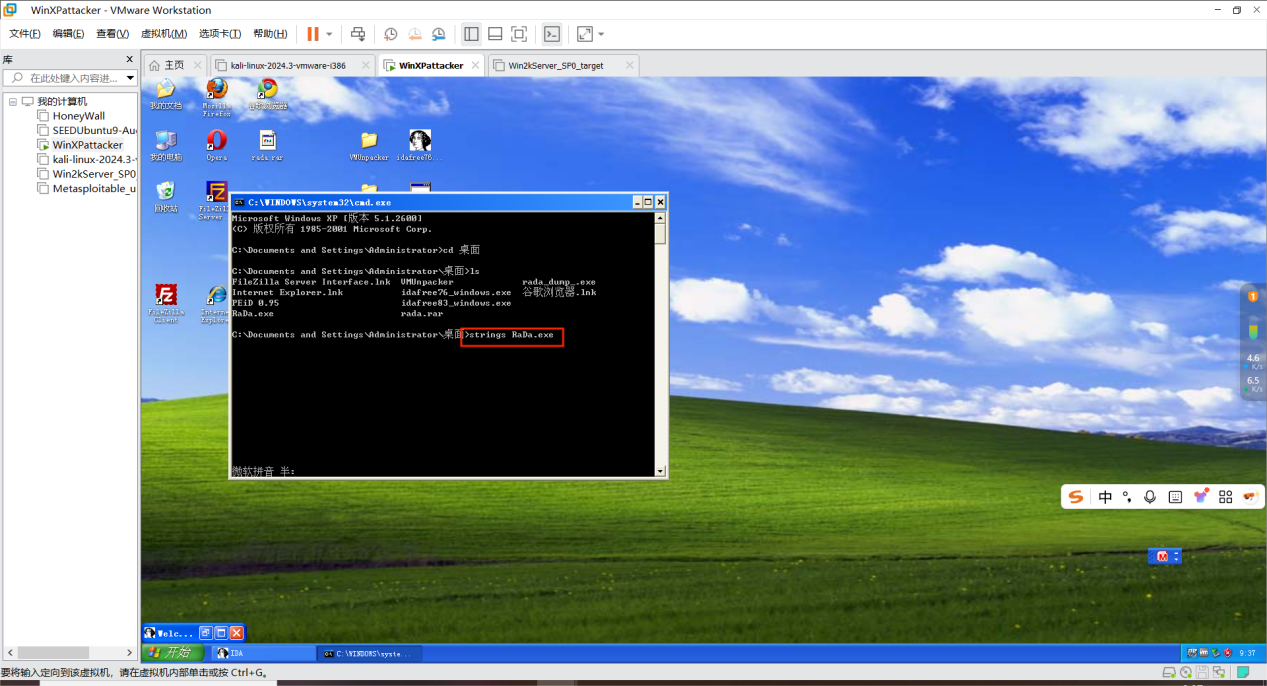This screenshot has width=1267, height=686.
Task: Pause the virtual machine with the orange pause icon
Action: 313,34
